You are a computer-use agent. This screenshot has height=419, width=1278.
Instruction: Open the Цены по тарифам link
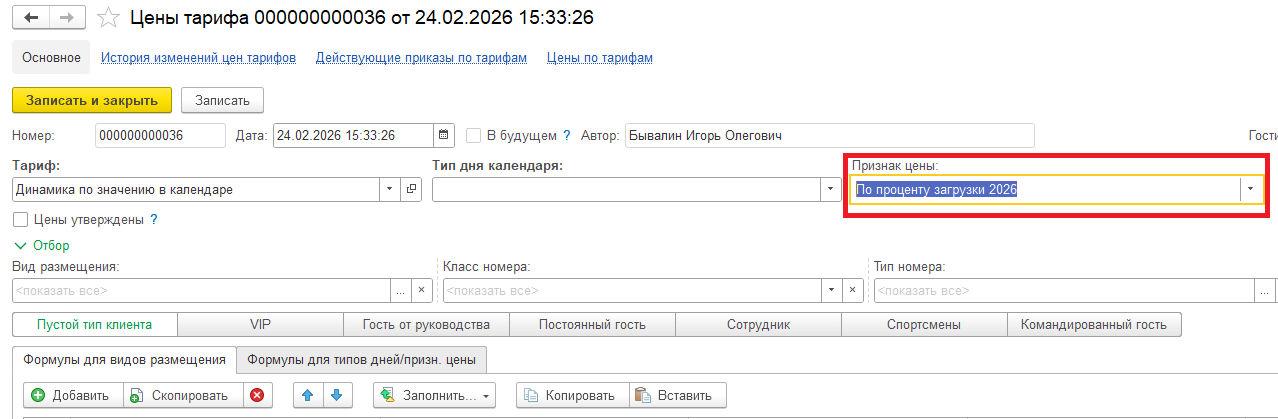pos(600,58)
